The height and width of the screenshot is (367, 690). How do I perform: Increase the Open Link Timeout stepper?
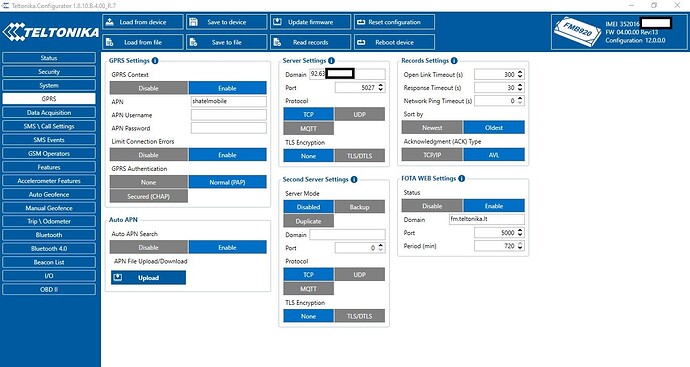pyautogui.click(x=520, y=72)
